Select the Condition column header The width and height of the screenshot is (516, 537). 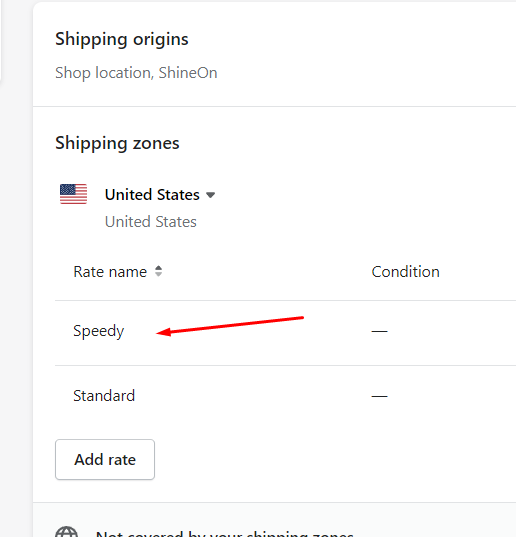point(405,272)
